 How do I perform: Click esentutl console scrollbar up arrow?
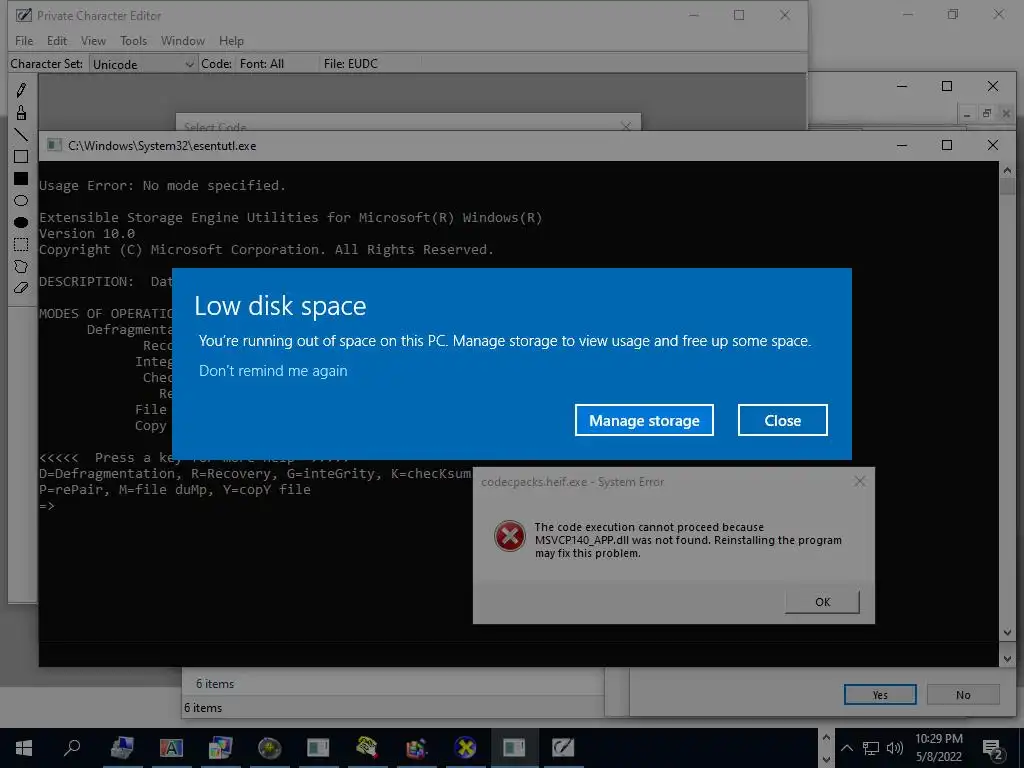(x=1006, y=170)
